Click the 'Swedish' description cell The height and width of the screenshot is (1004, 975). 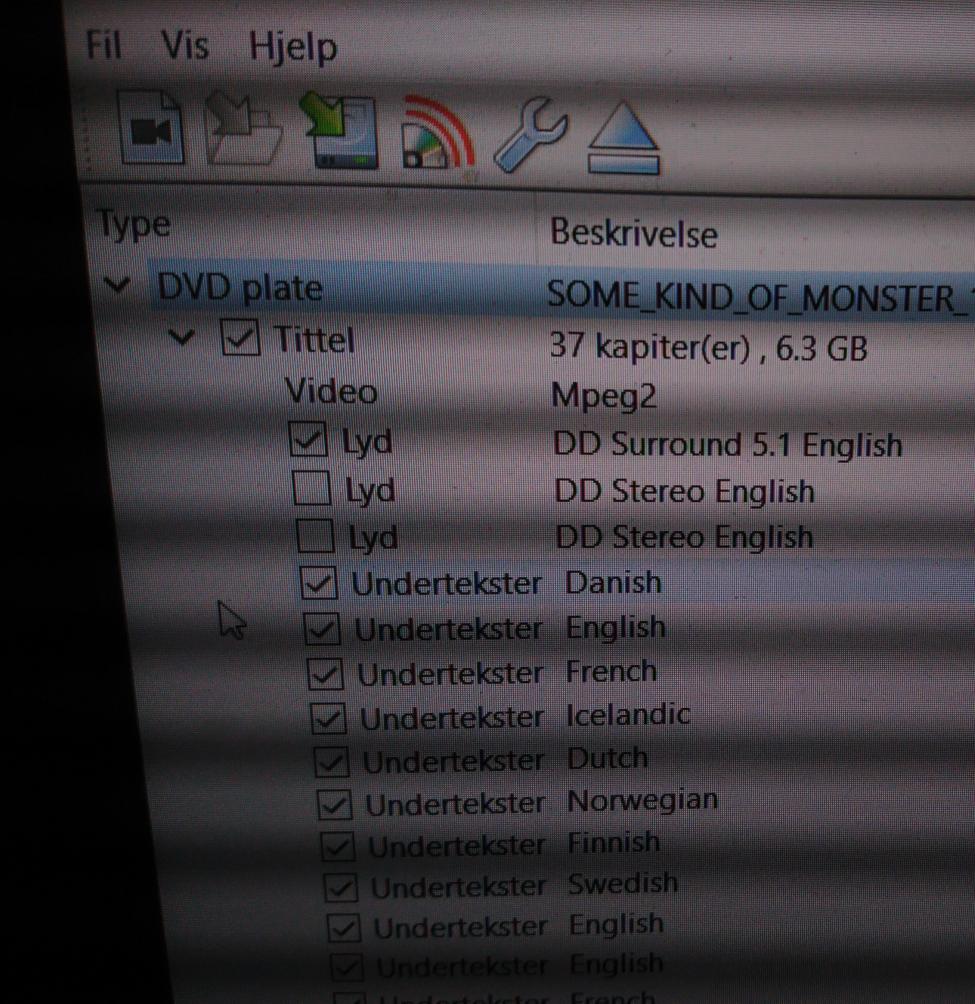pyautogui.click(x=623, y=883)
